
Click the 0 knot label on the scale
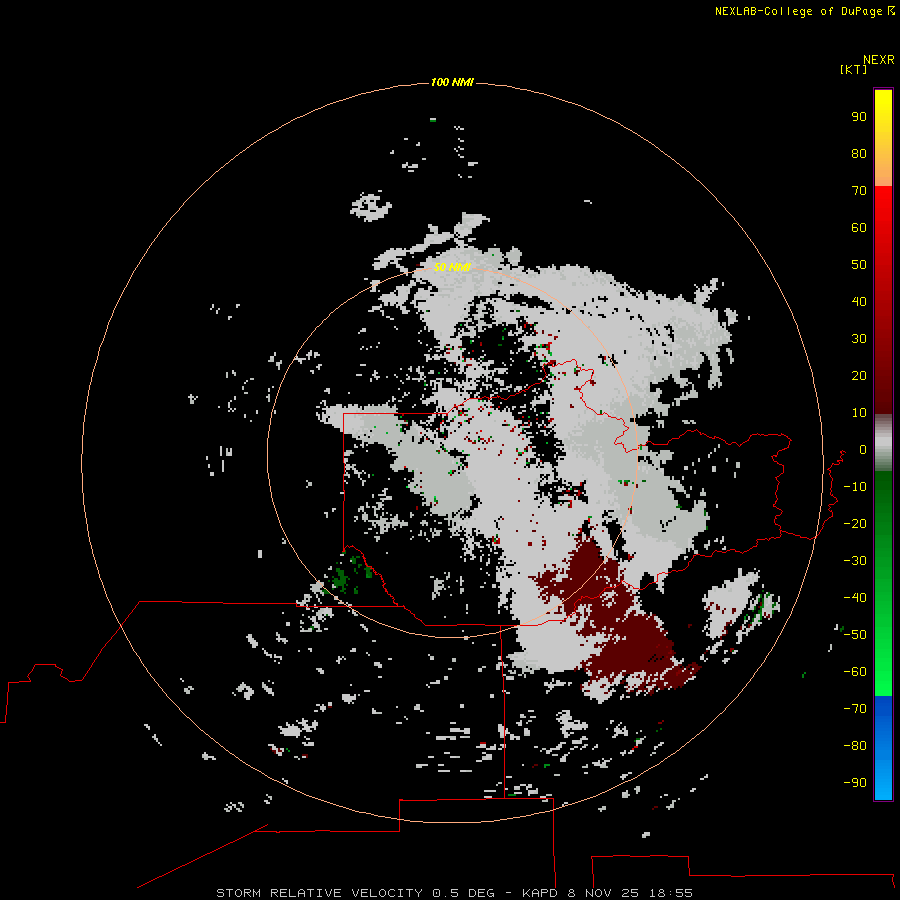coord(863,449)
